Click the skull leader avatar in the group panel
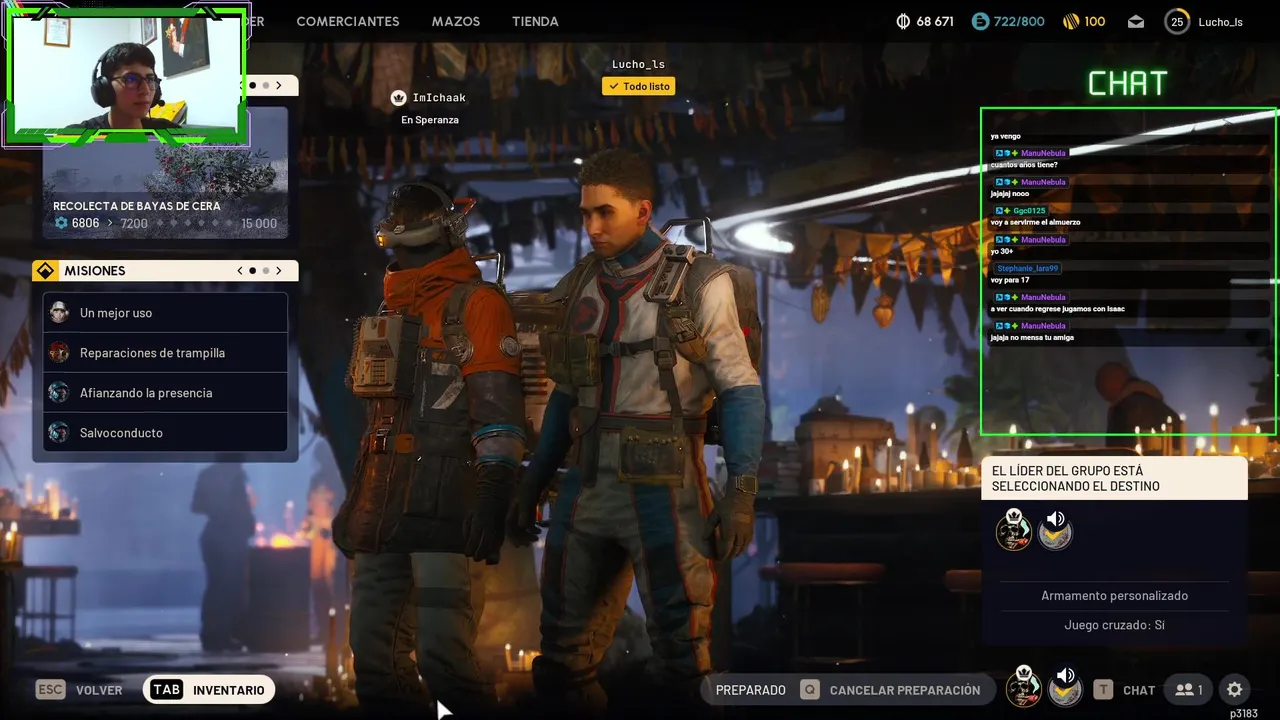The image size is (1280, 720). pyautogui.click(x=1014, y=530)
